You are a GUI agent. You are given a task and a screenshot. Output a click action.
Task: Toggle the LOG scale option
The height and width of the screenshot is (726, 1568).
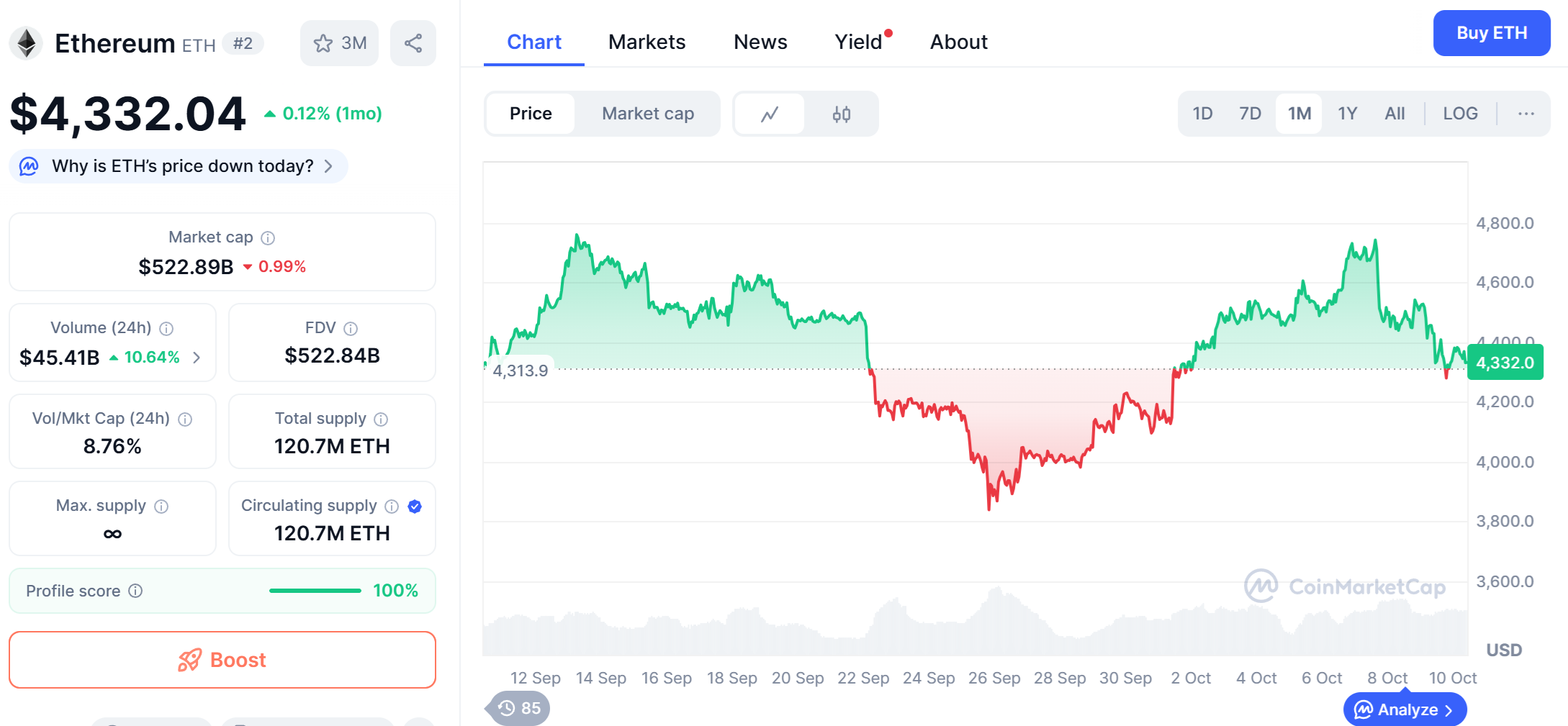(x=1460, y=114)
